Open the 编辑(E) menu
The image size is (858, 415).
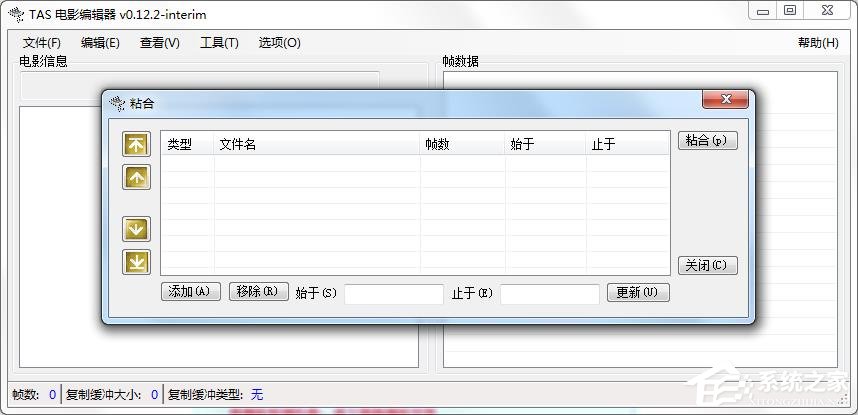click(100, 43)
